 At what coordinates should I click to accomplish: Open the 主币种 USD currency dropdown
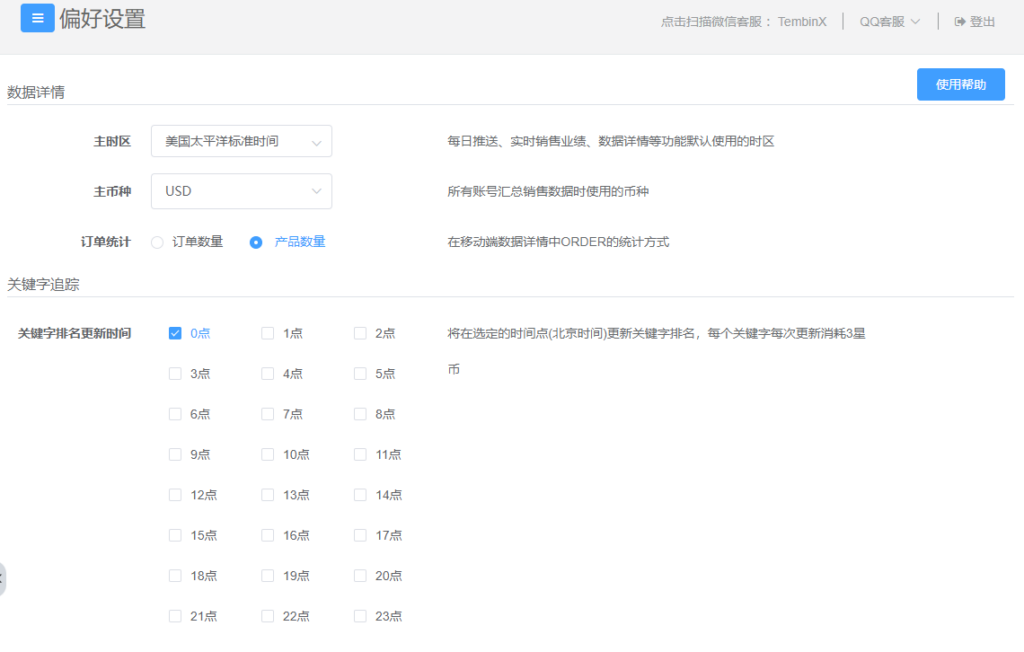[241, 191]
